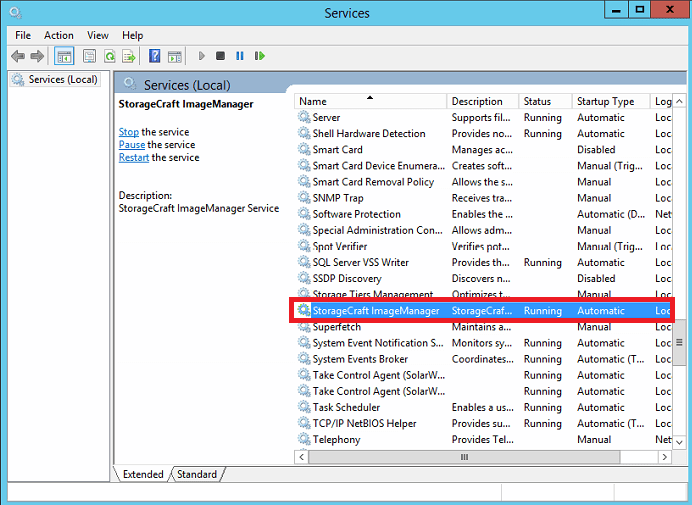Click the Forward arrow toolbar icon
Screen dimensions: 692x505
[37, 56]
